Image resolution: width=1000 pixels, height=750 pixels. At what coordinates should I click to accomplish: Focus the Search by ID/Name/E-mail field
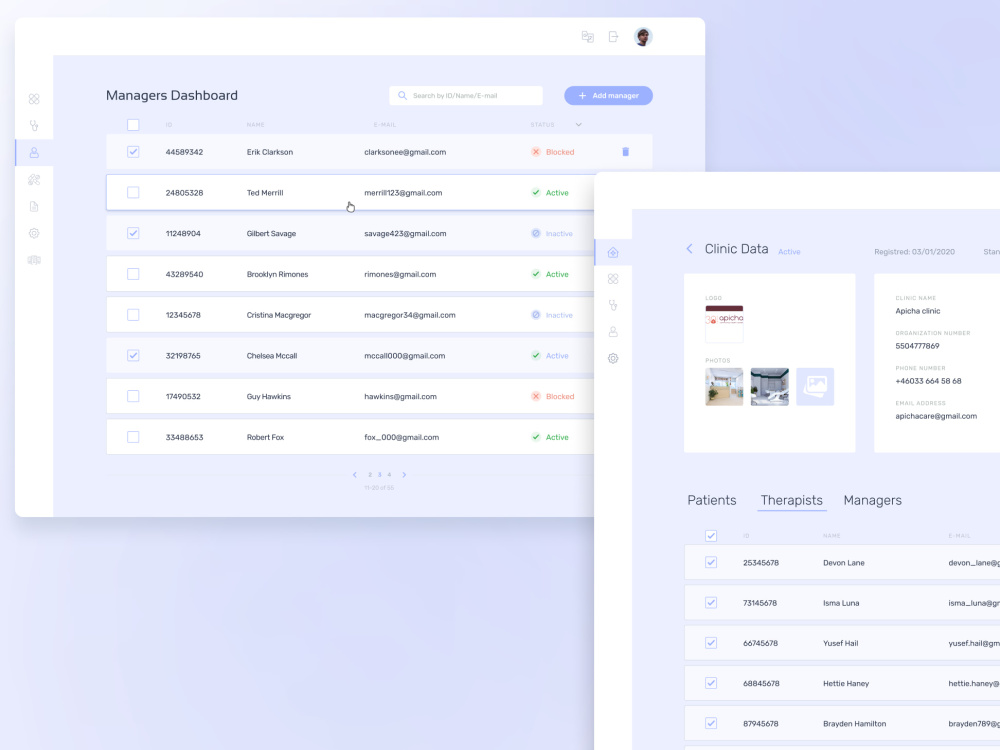(x=466, y=96)
